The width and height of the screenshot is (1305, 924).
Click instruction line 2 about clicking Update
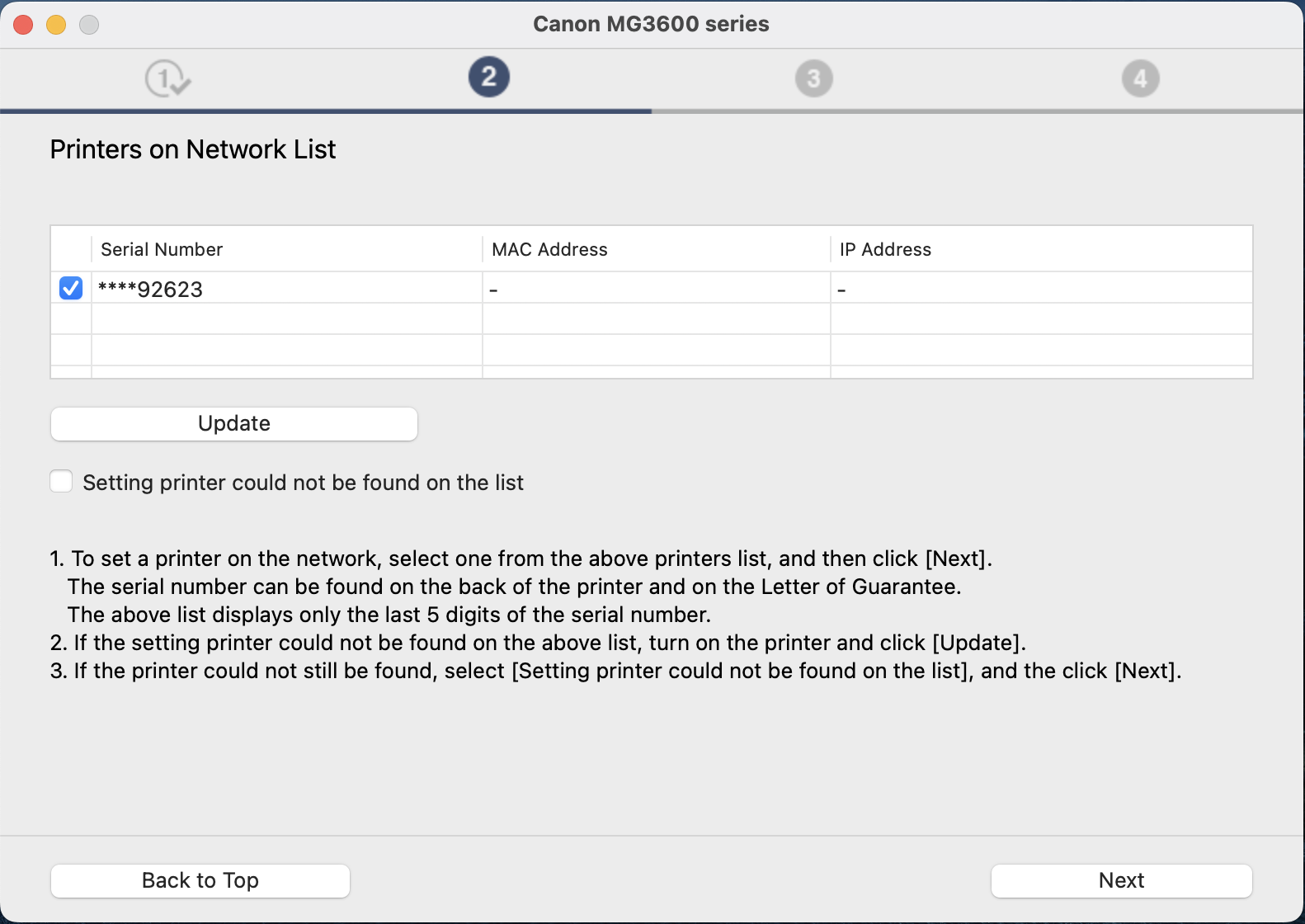click(x=538, y=643)
